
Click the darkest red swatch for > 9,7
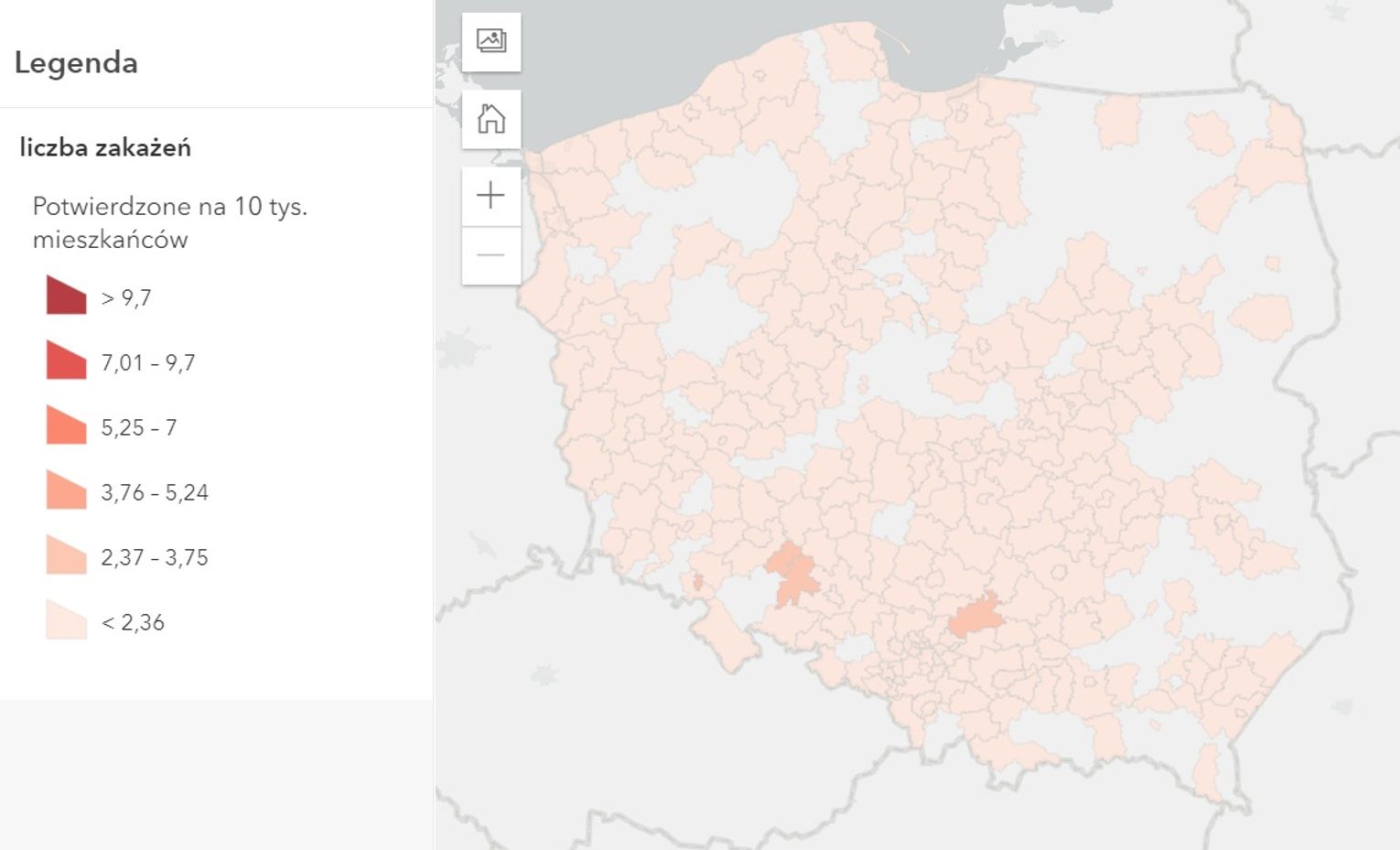coord(66,296)
